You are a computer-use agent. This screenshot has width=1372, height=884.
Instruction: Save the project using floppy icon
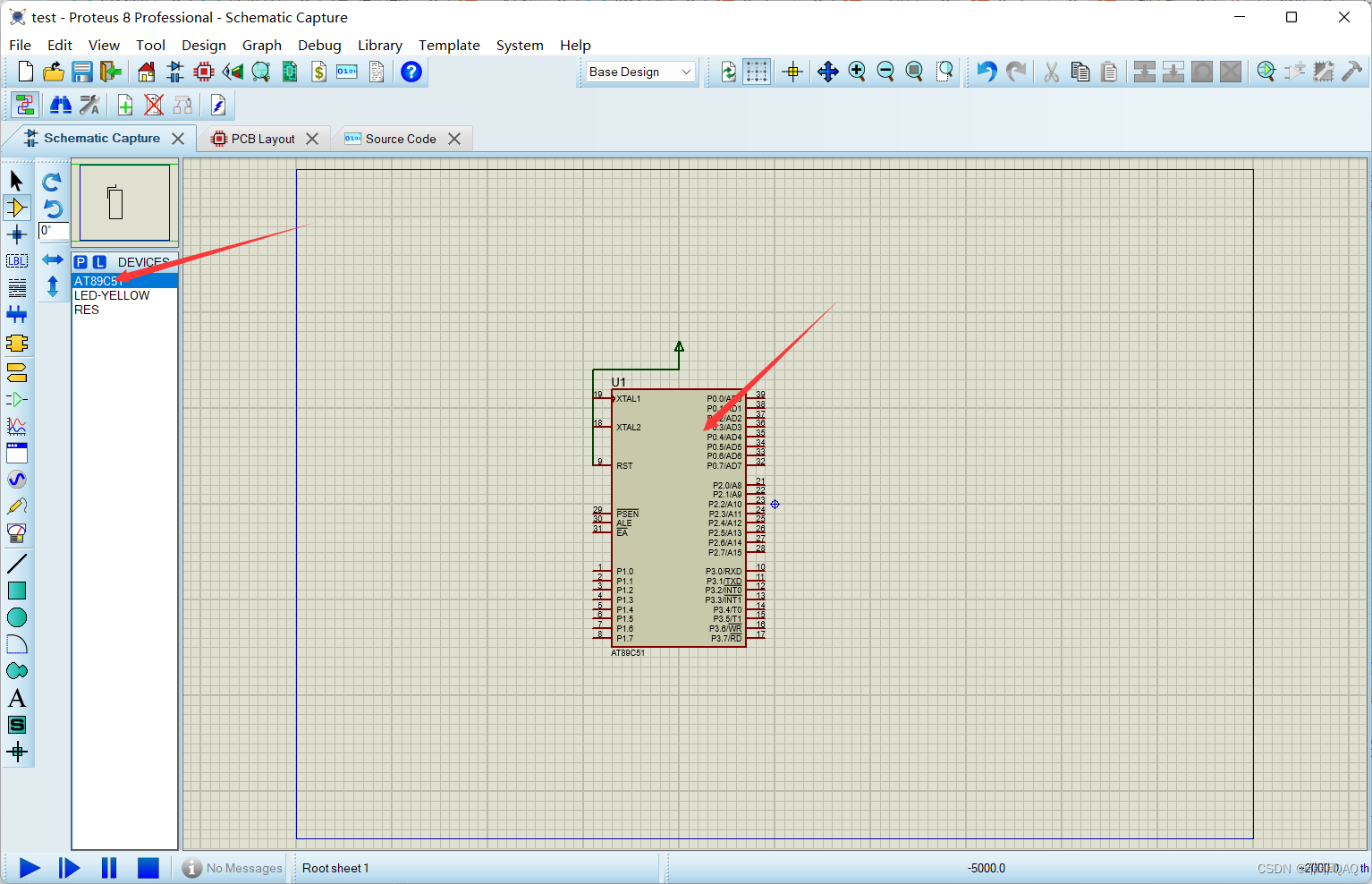click(82, 72)
